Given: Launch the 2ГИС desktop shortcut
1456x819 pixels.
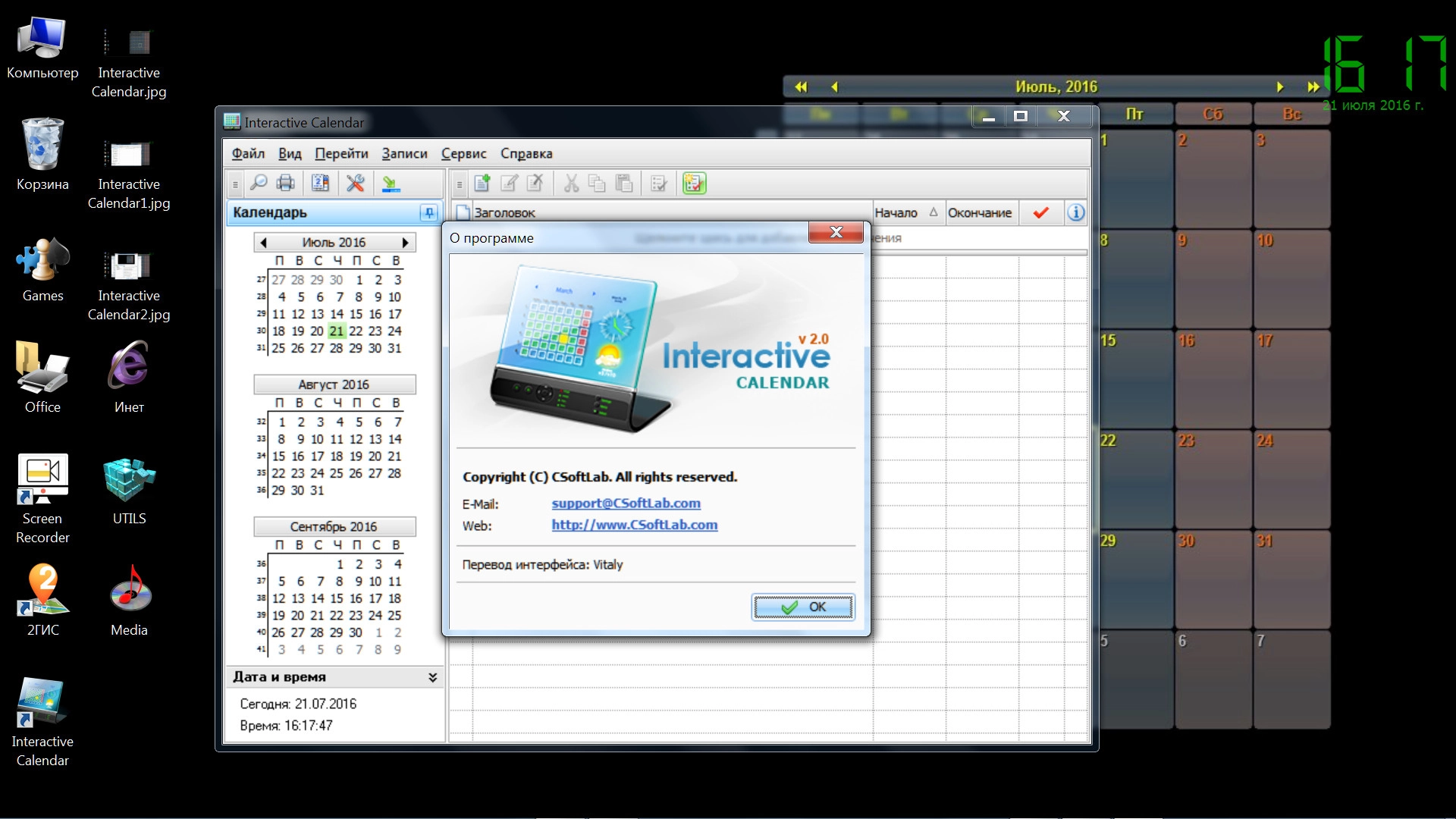Looking at the screenshot, I should (42, 599).
